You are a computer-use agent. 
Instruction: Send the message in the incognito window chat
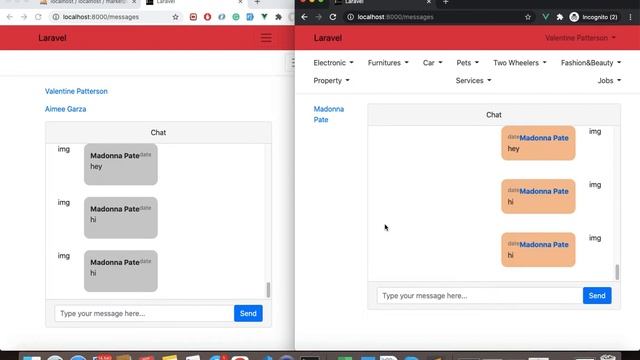(597, 296)
